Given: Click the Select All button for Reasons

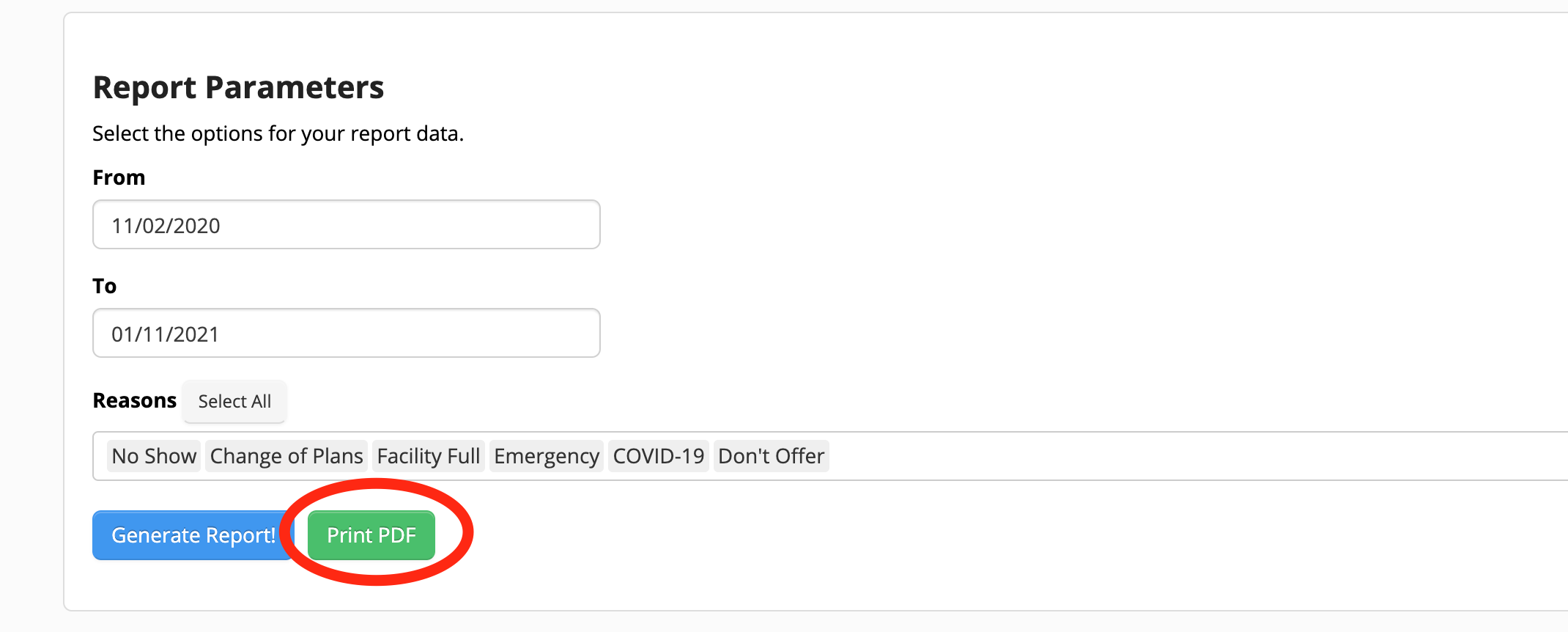Looking at the screenshot, I should click(234, 401).
